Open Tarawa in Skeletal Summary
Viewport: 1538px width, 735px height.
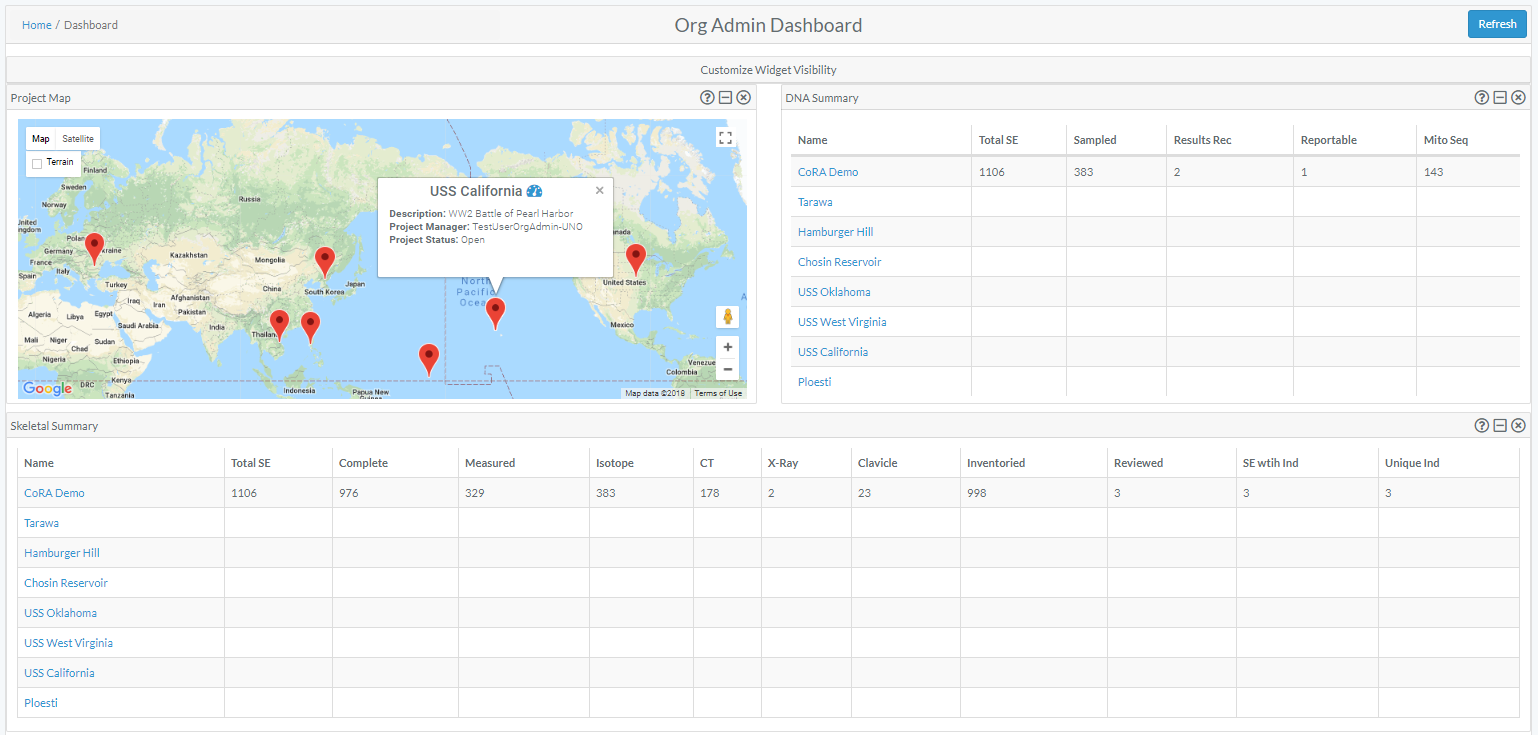41,523
